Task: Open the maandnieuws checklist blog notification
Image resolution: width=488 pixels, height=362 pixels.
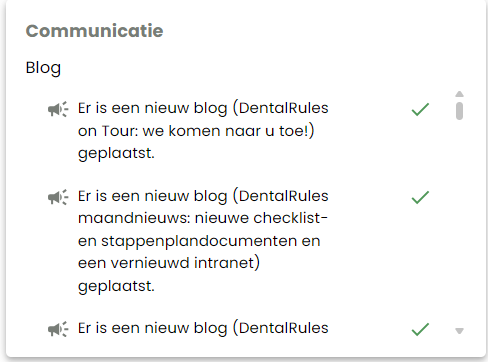Action: pos(203,241)
